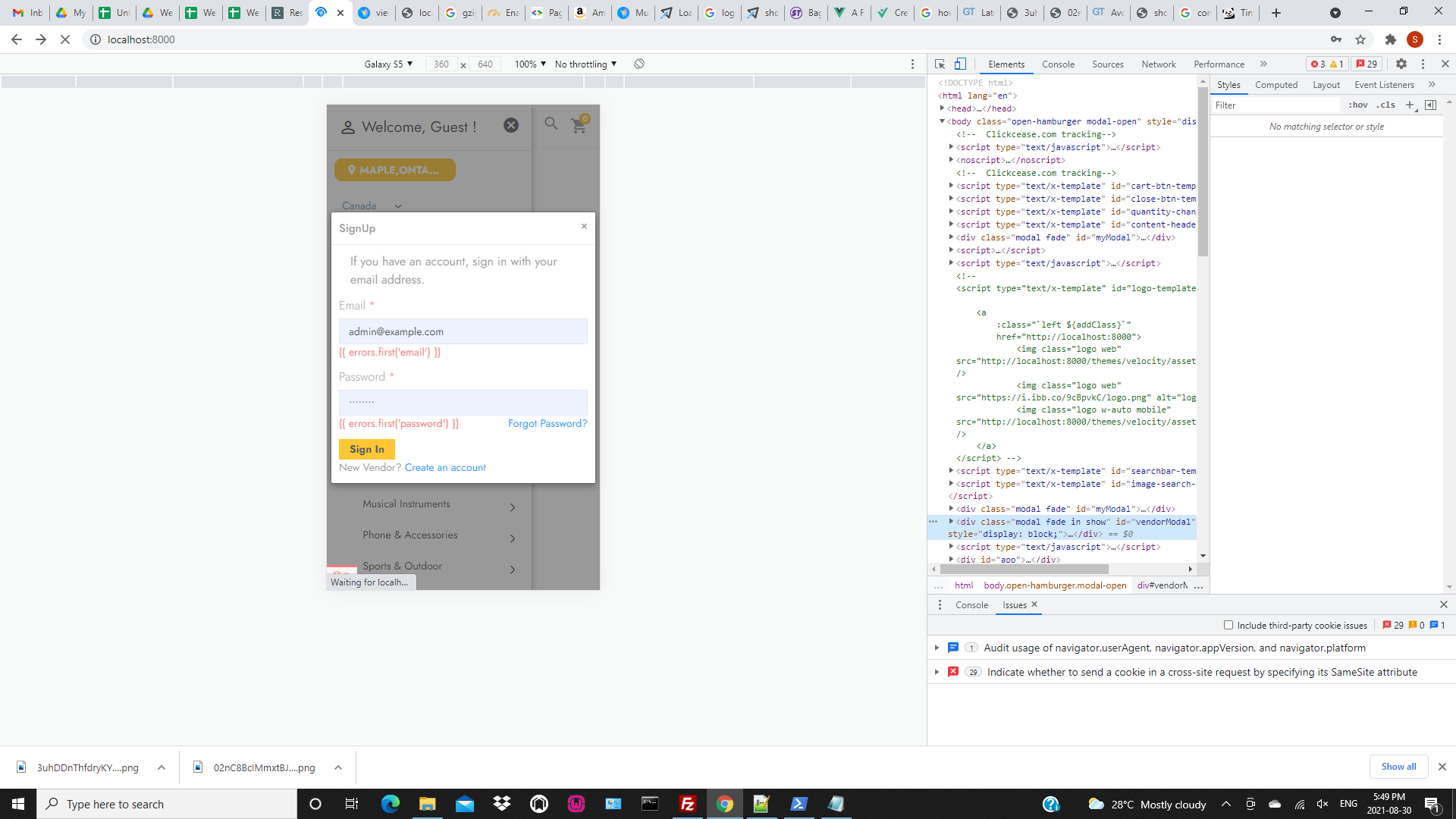Open DevTools three-dot customize menu
1456x819 pixels.
coord(1423,64)
